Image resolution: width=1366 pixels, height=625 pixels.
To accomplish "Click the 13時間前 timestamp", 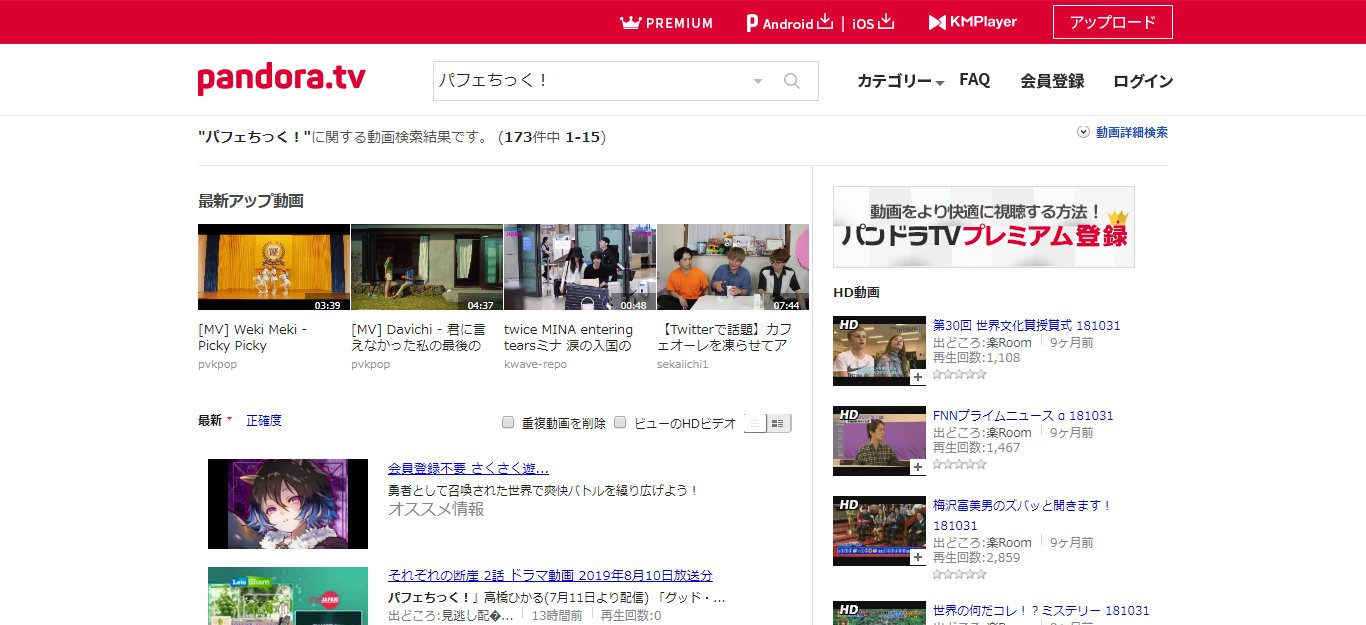I will point(557,615).
